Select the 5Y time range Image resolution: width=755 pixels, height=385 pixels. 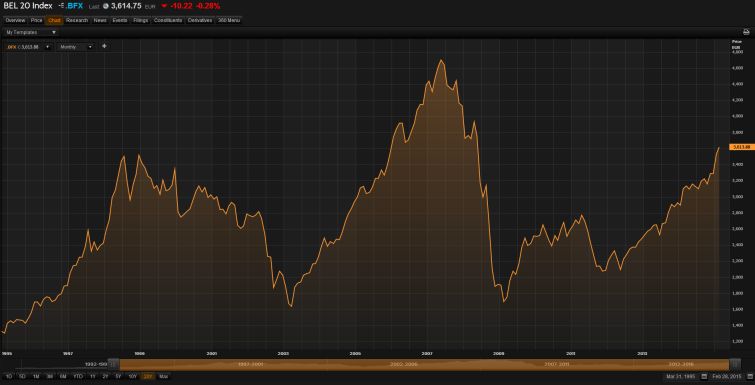tap(119, 376)
